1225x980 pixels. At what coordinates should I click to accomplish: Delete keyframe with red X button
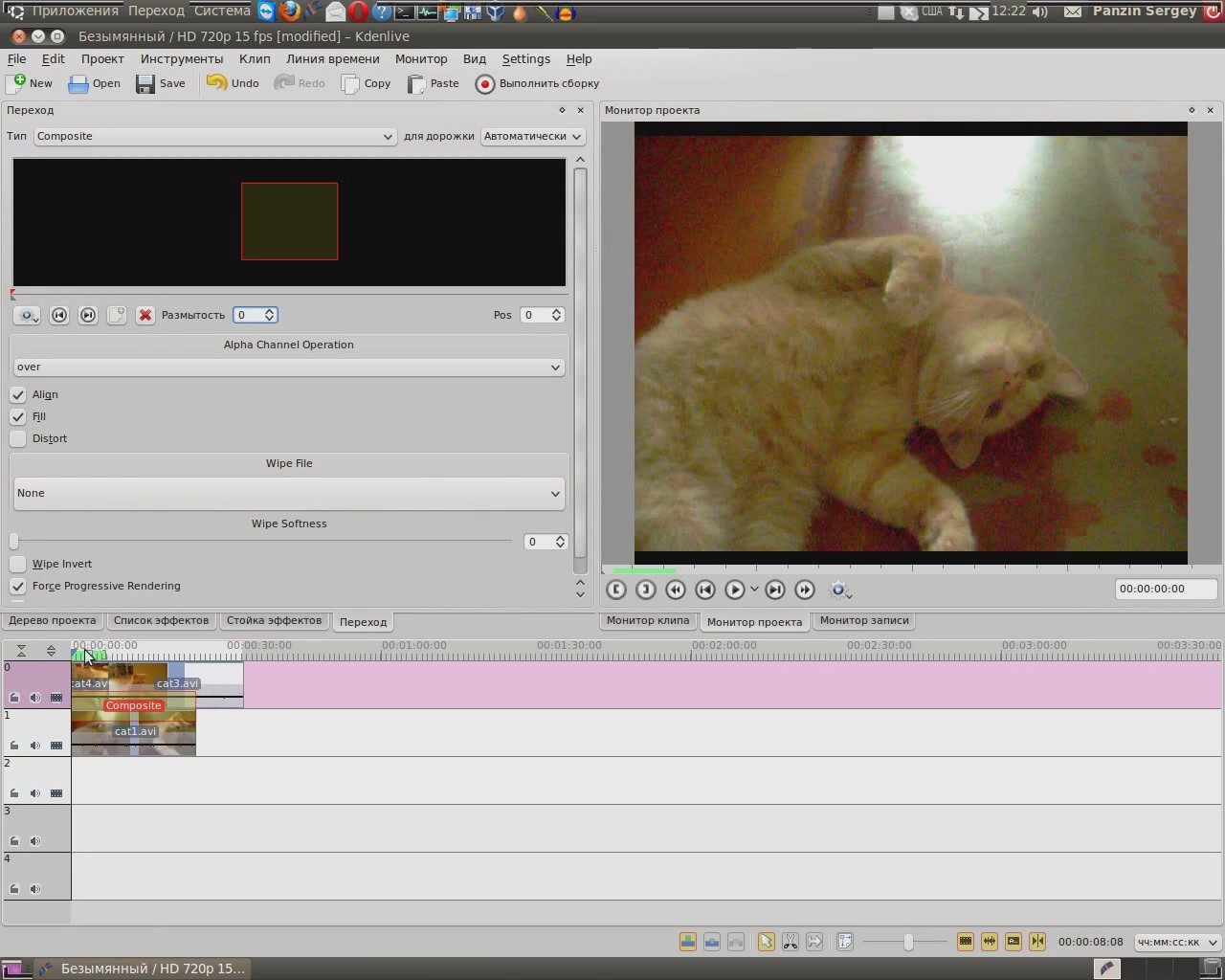[145, 315]
